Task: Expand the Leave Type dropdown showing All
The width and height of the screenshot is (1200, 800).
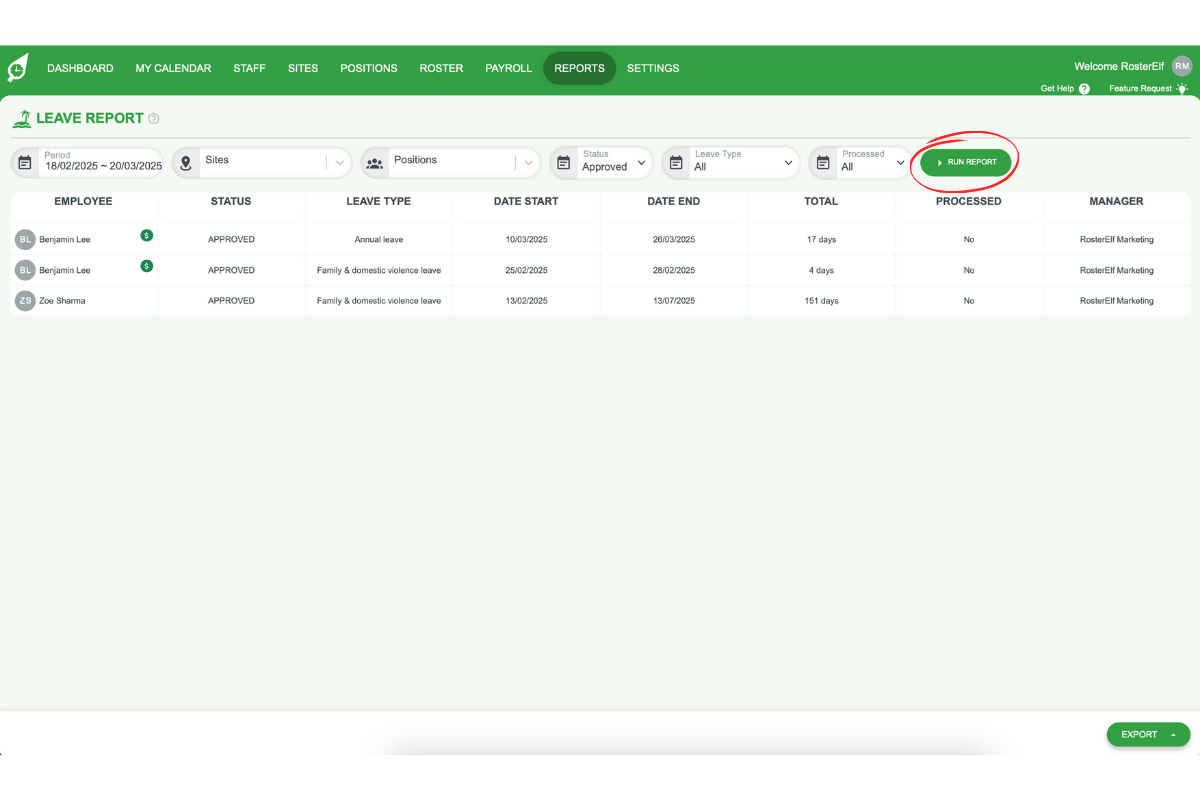Action: (x=789, y=163)
